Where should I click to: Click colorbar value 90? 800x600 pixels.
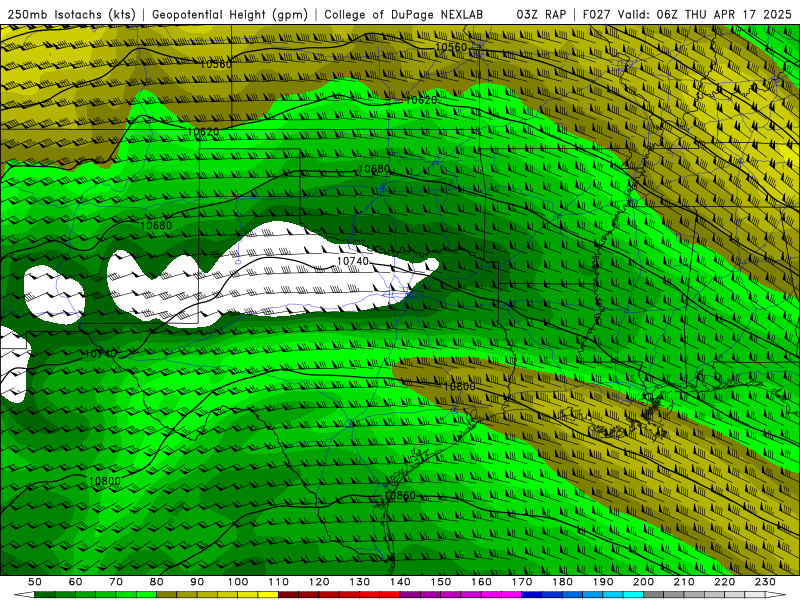coord(197,582)
